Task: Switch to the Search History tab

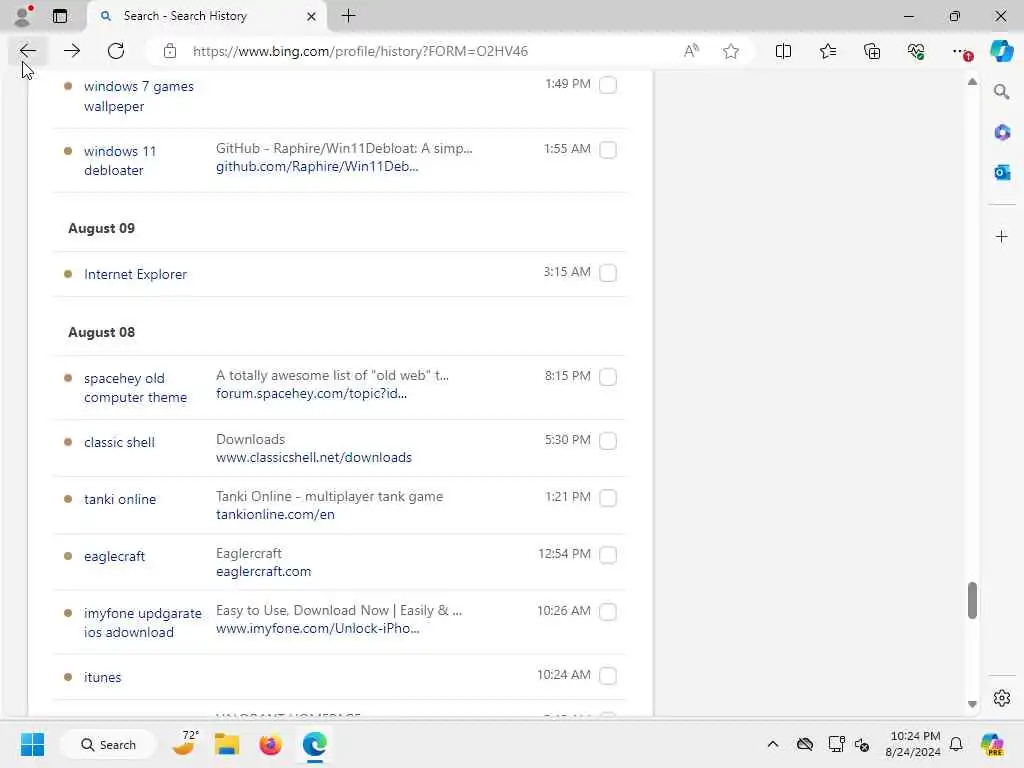Action: [x=206, y=16]
